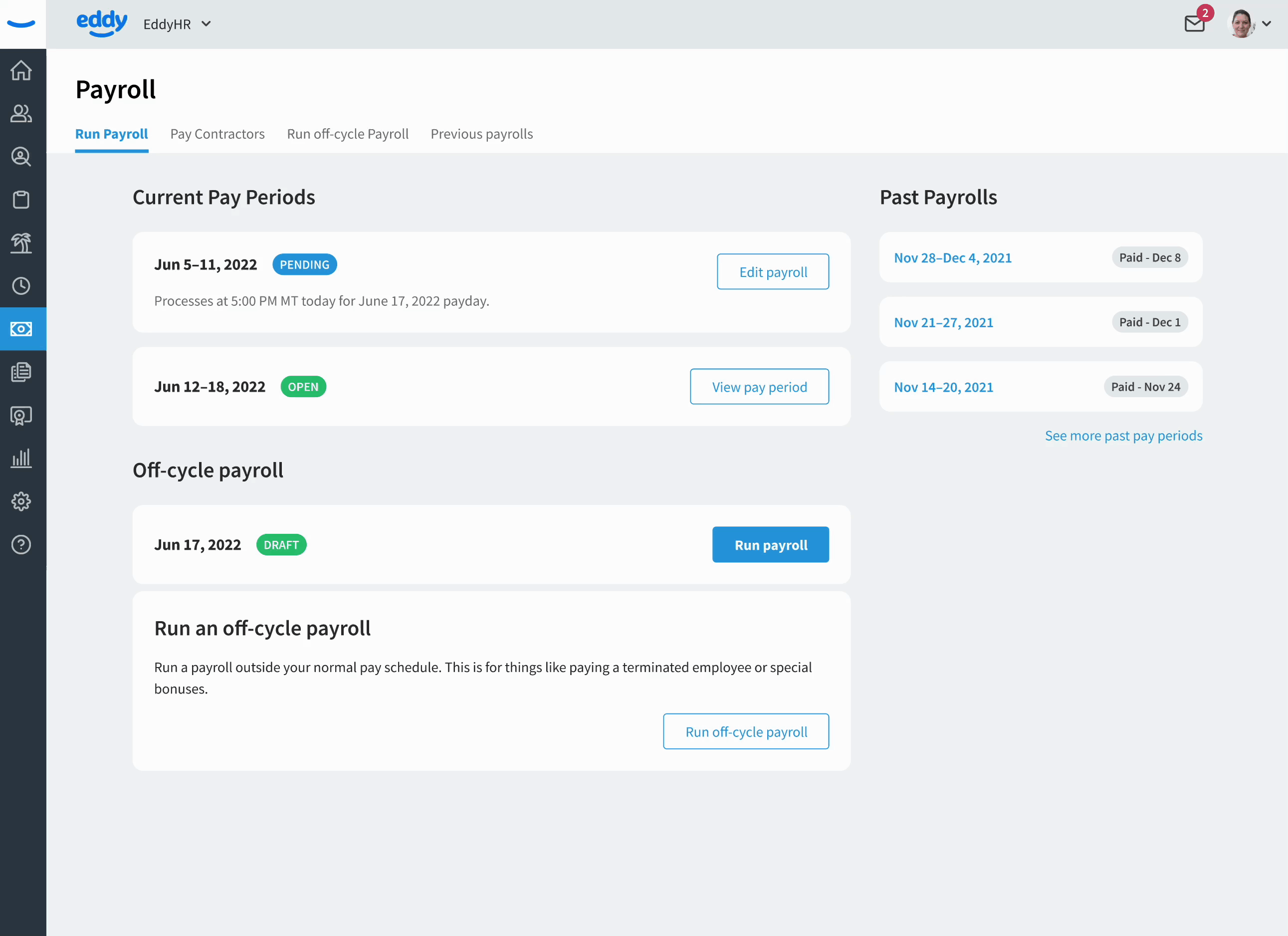The image size is (1288, 936).
Task: Switch to Pay Contractors tab
Action: 217,134
